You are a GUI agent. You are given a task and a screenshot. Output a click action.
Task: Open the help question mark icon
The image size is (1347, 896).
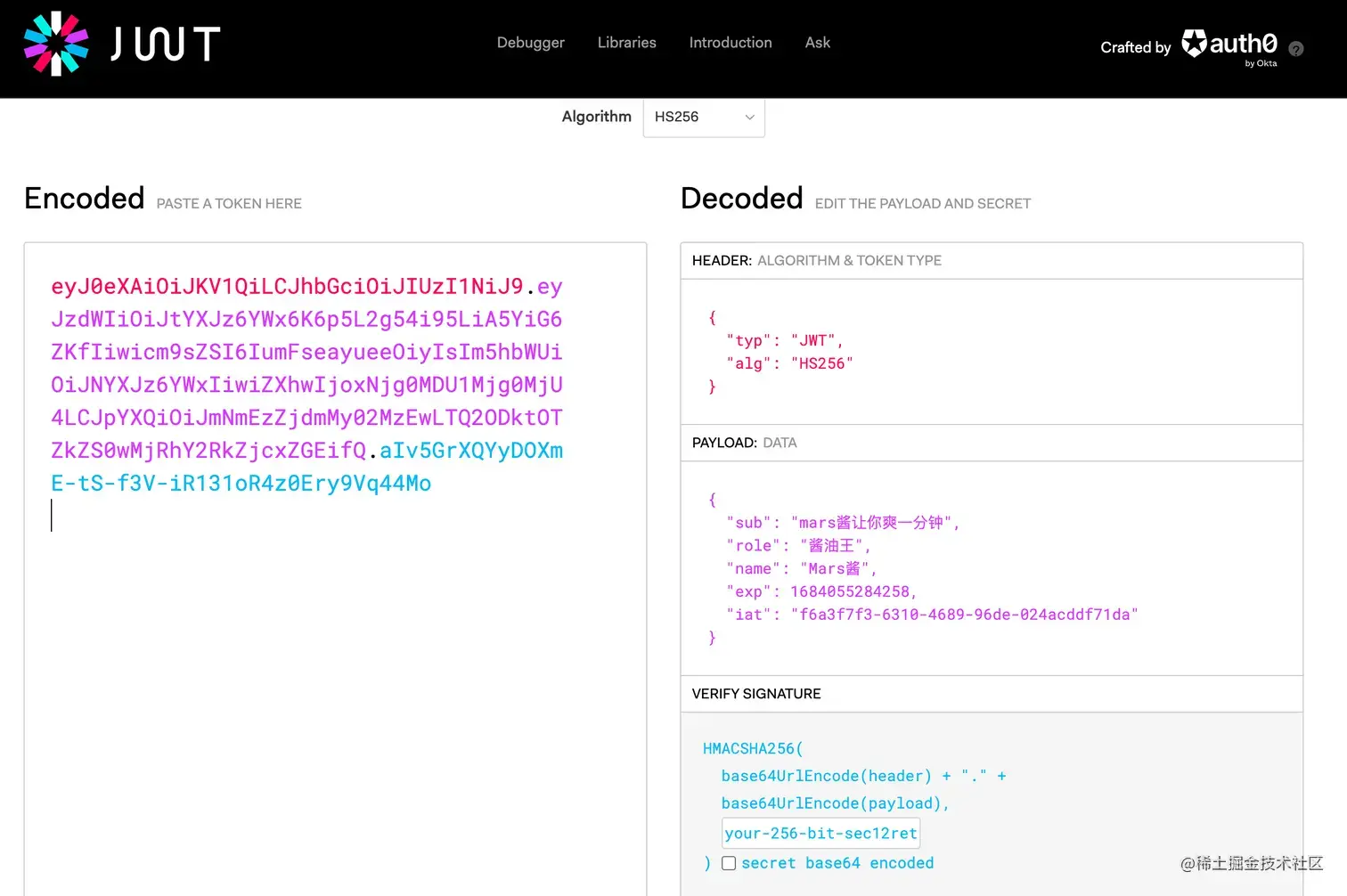[x=1296, y=49]
